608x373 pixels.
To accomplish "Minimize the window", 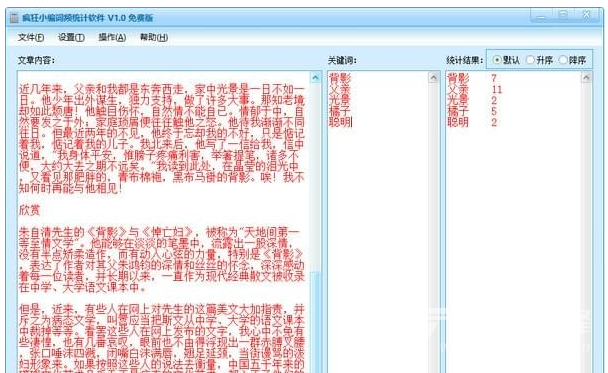I will (x=541, y=16).
